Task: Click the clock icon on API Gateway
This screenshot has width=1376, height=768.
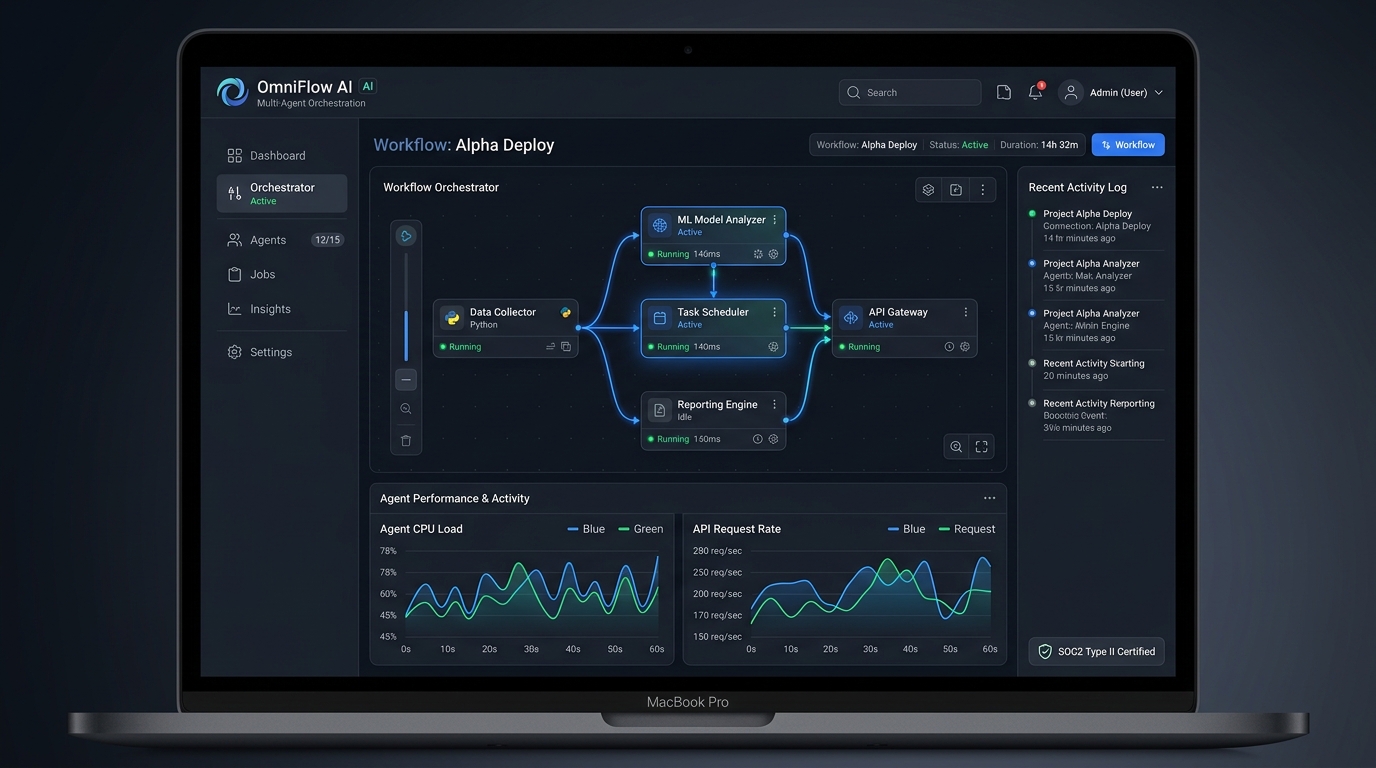Action: coord(950,347)
